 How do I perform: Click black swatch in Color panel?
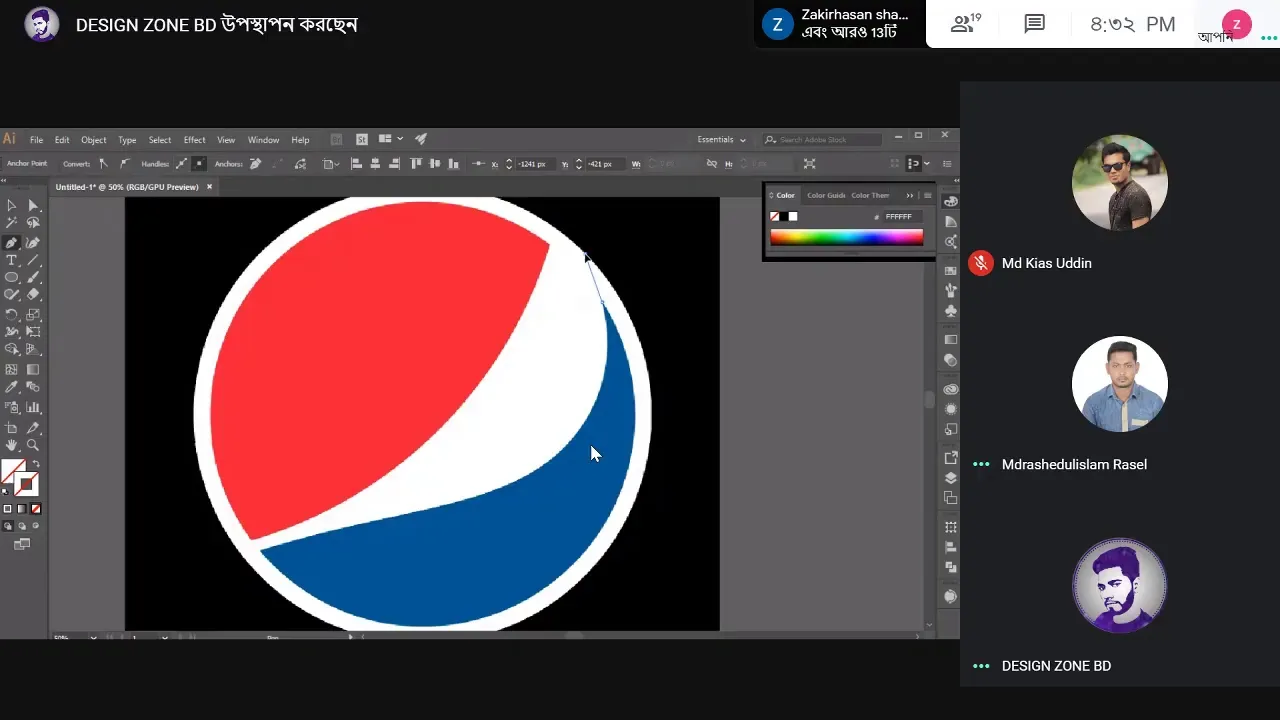pyautogui.click(x=783, y=216)
